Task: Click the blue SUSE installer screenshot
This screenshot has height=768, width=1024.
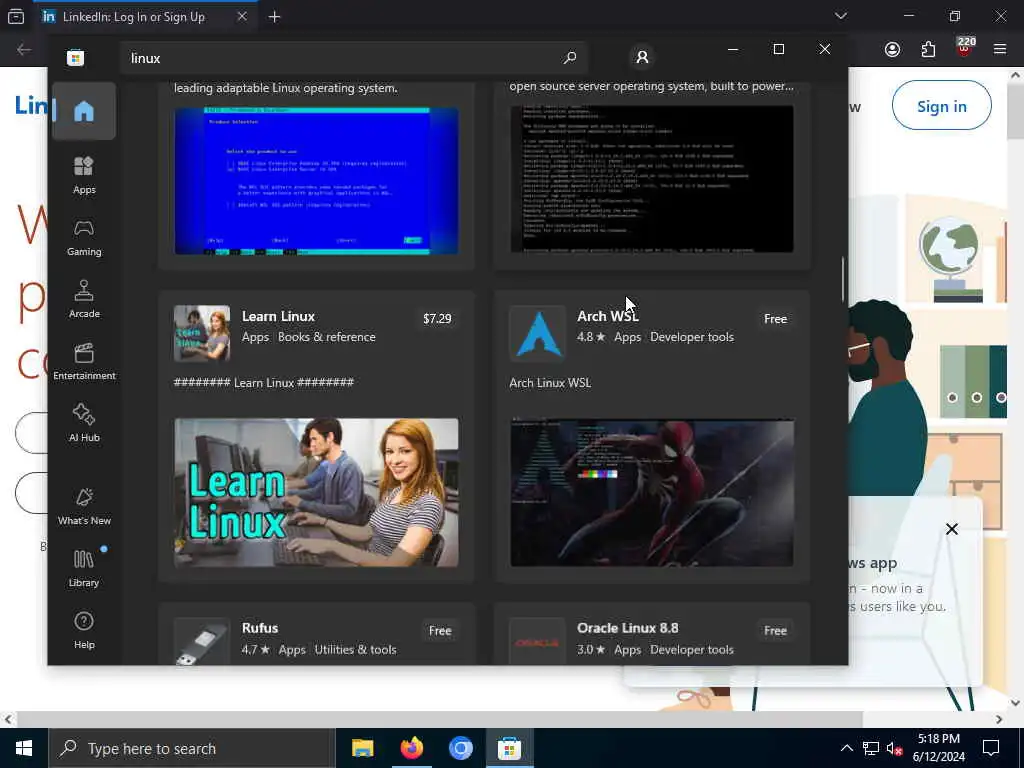Action: pos(316,180)
